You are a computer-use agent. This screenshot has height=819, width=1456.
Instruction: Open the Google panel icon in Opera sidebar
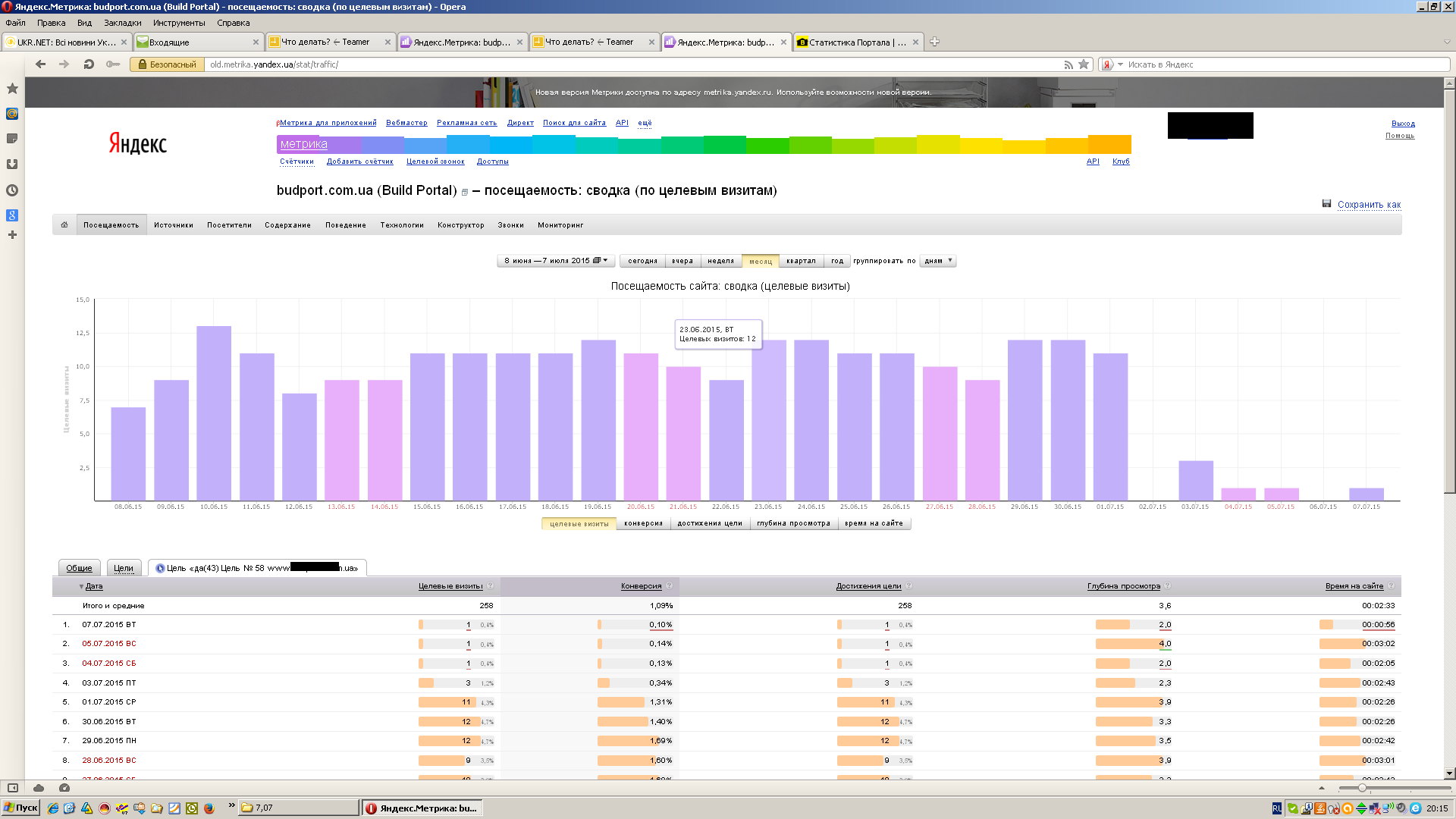tap(12, 215)
